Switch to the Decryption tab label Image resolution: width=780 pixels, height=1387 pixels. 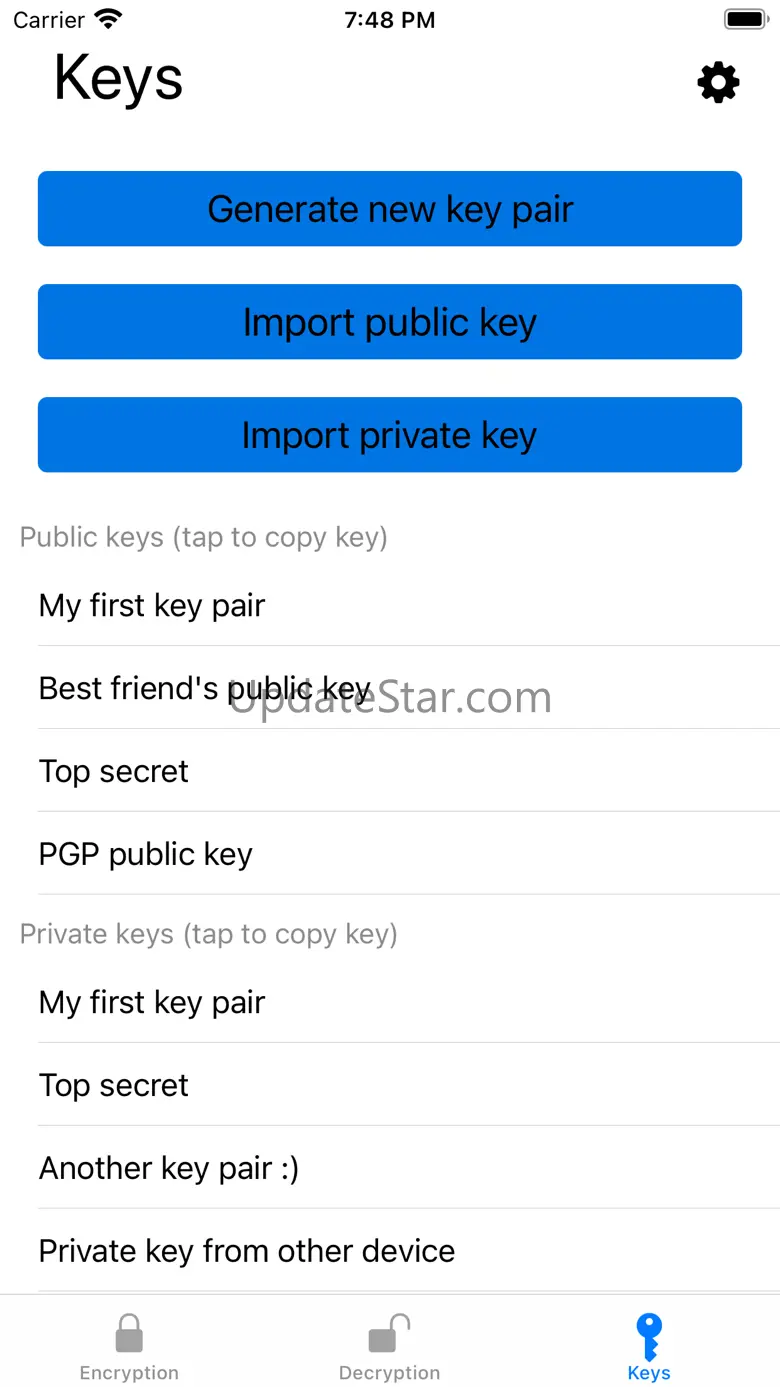pos(389,1373)
